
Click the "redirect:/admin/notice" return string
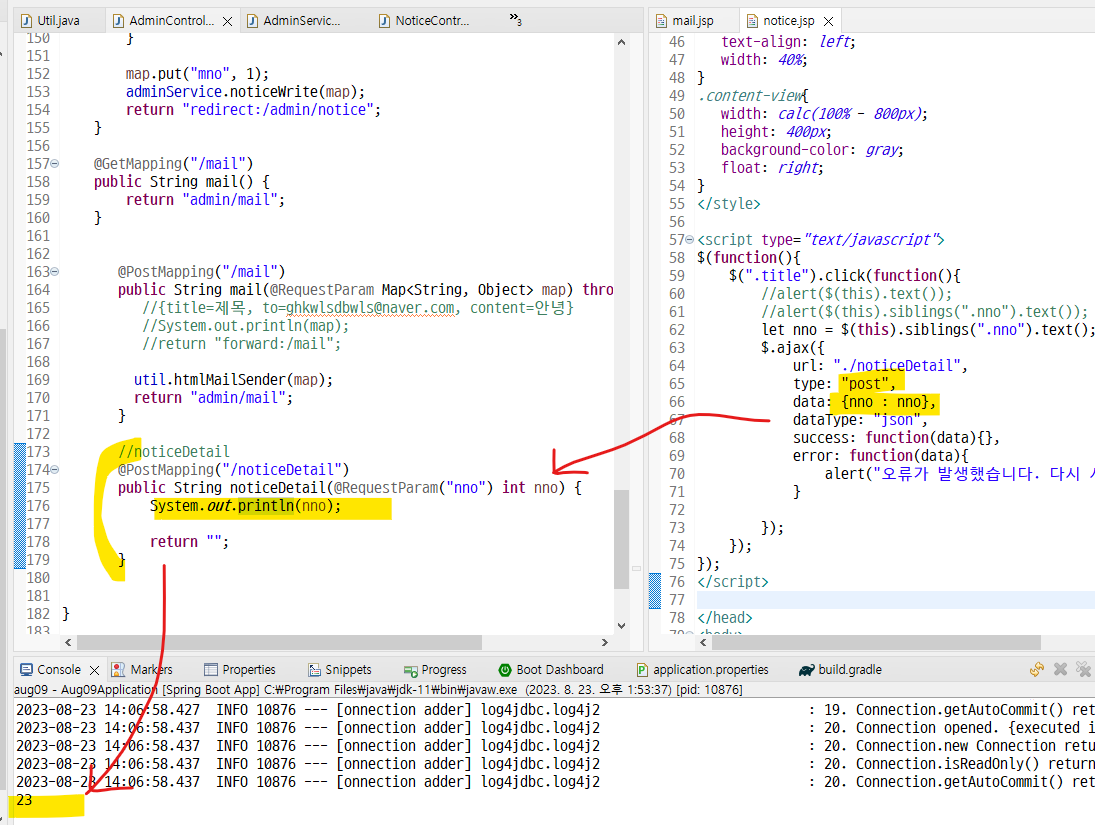pos(279,110)
